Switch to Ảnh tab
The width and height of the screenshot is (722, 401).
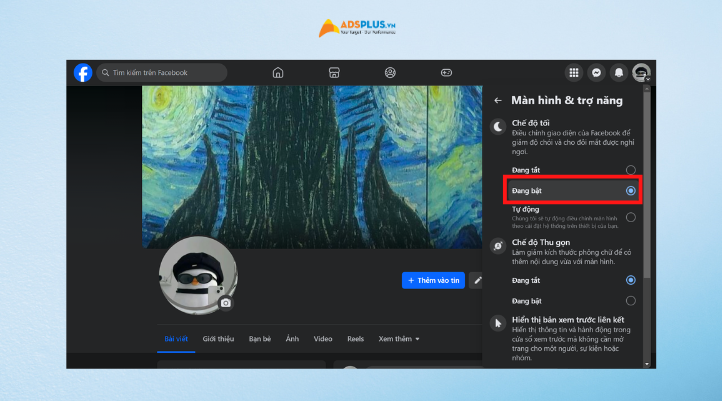point(292,339)
